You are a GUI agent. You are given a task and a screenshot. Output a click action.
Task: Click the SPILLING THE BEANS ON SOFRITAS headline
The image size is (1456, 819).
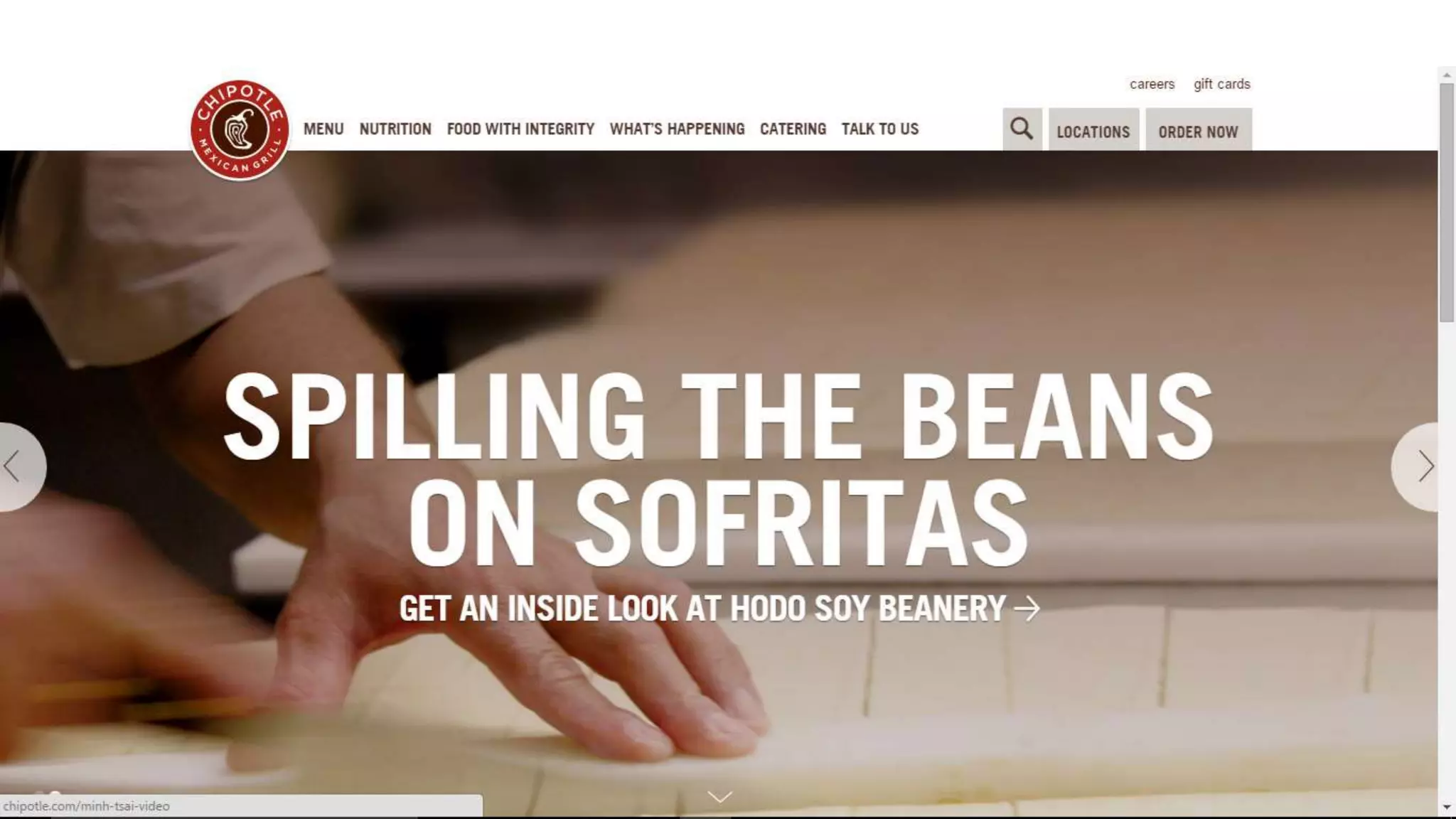[x=718, y=469]
